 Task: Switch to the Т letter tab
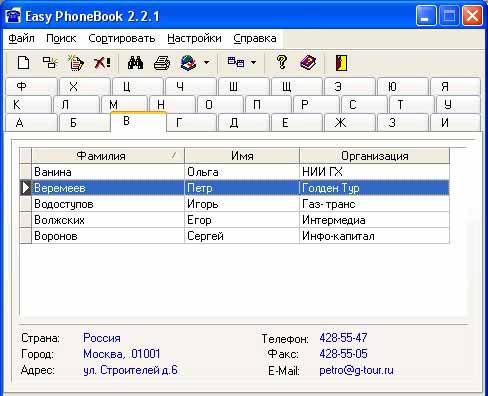pos(412,105)
